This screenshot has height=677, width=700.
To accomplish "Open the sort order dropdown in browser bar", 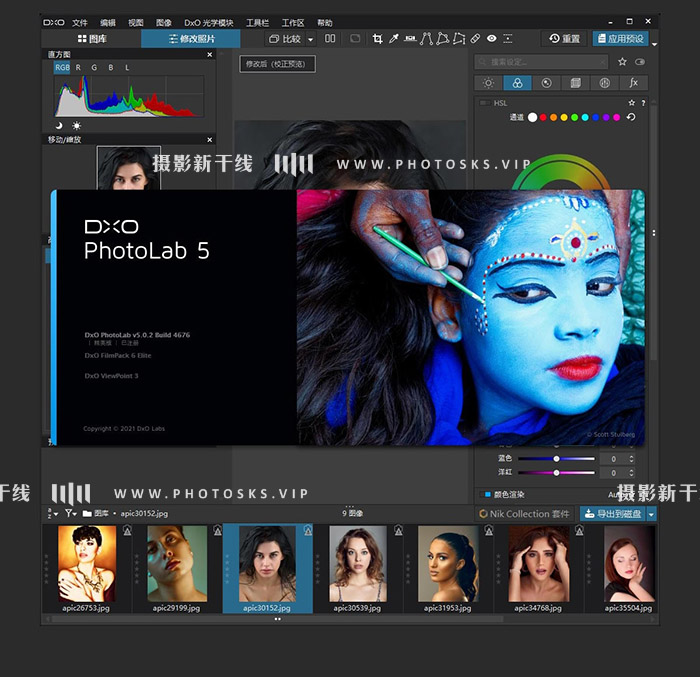I will [x=53, y=514].
